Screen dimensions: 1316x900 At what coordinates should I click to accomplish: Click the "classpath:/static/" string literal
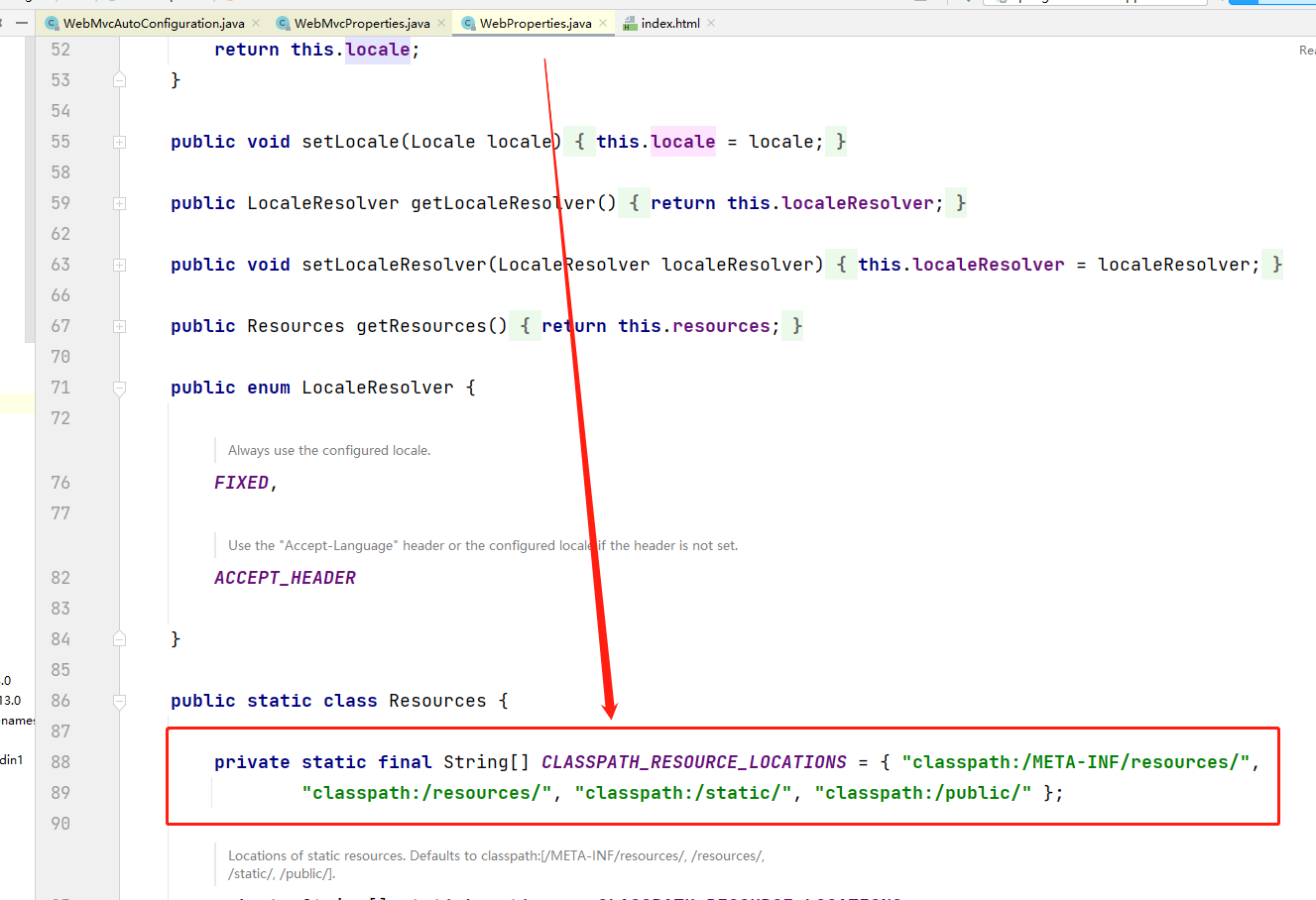[x=683, y=793]
